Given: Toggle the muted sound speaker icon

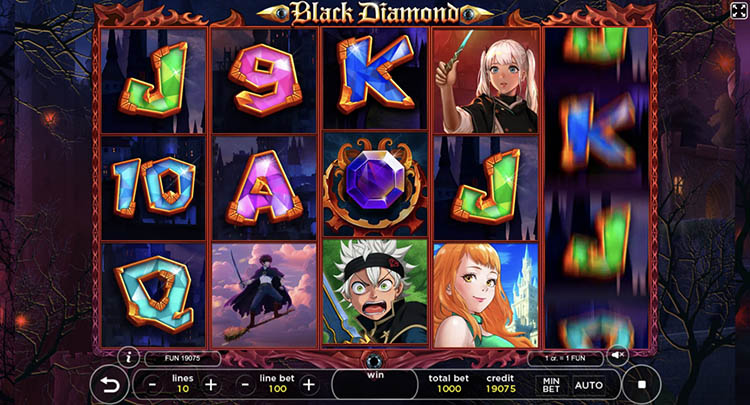Looking at the screenshot, I should tap(618, 355).
